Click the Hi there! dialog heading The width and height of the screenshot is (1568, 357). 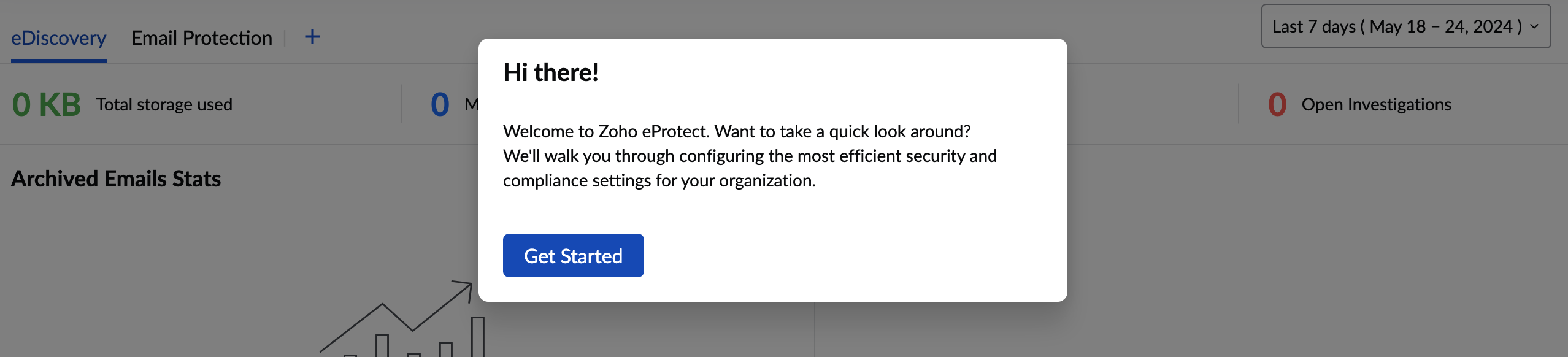point(550,72)
